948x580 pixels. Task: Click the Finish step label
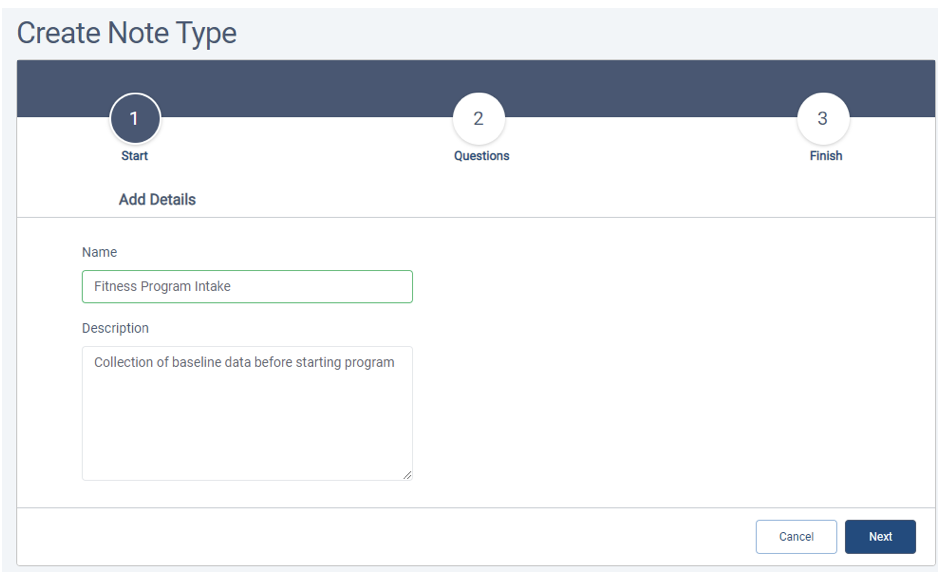point(826,156)
